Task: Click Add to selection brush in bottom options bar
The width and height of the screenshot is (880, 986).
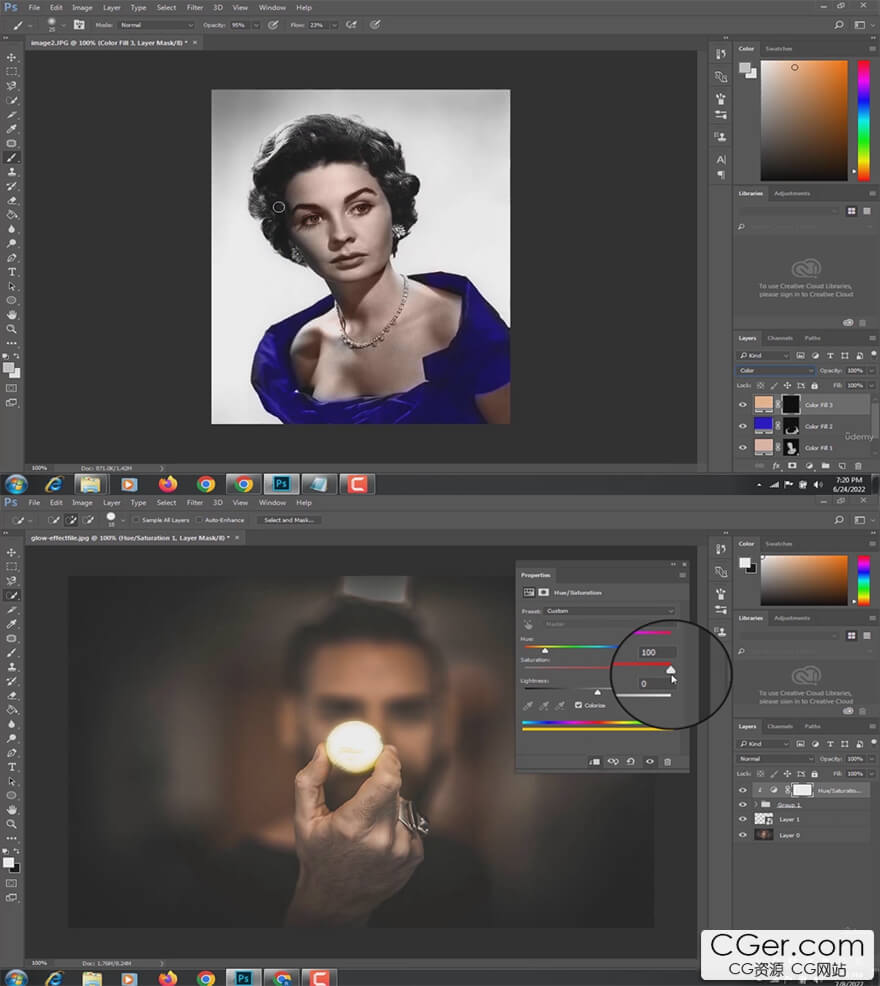Action: click(71, 520)
